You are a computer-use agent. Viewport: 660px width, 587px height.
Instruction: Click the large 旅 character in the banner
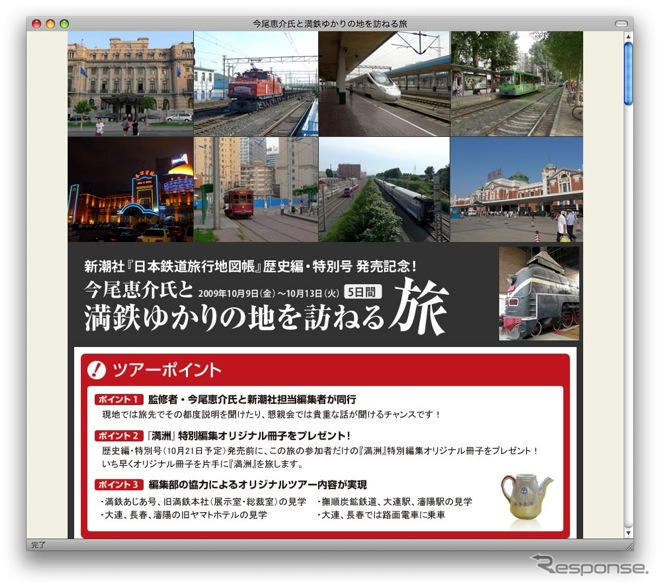click(x=419, y=306)
